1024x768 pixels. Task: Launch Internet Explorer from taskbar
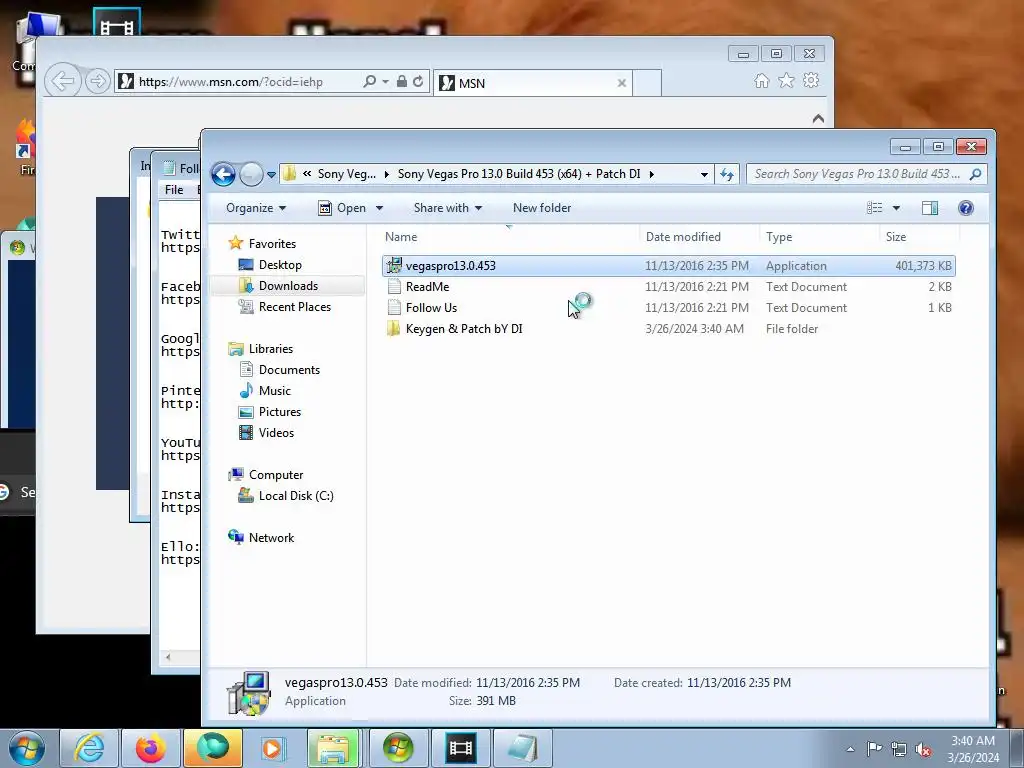pyautogui.click(x=89, y=748)
